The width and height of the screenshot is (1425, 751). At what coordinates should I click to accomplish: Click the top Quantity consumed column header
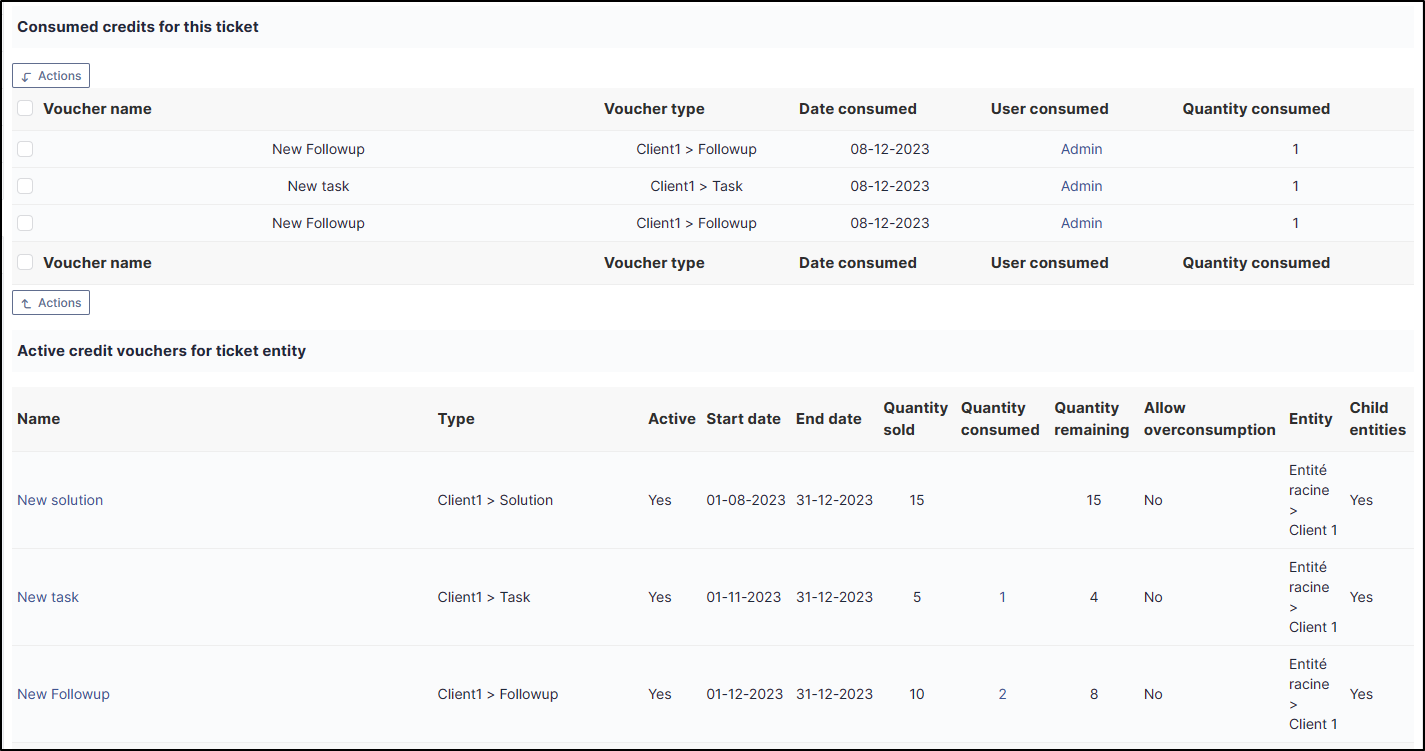point(1256,109)
